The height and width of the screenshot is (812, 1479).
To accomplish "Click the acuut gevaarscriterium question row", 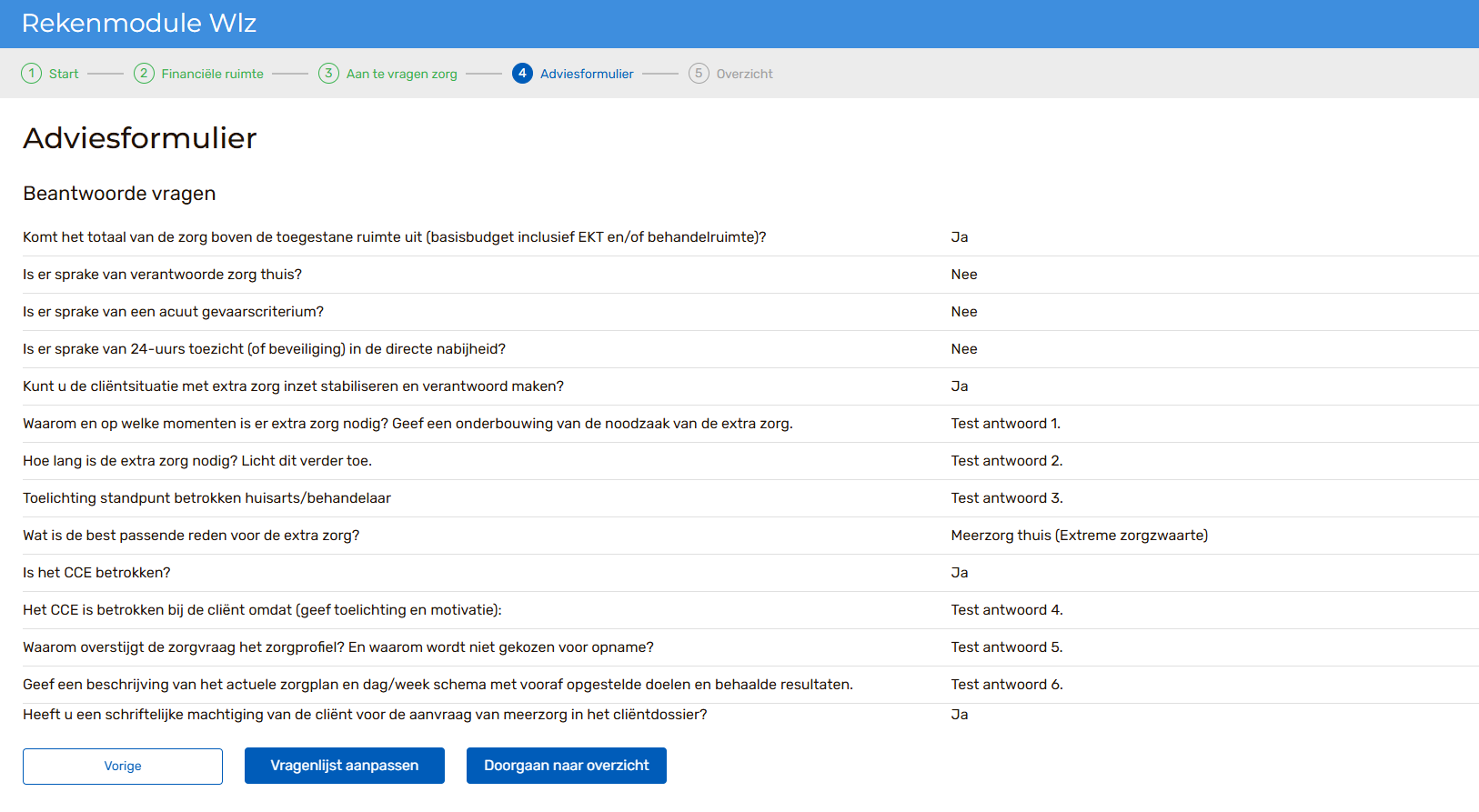I will point(173,312).
